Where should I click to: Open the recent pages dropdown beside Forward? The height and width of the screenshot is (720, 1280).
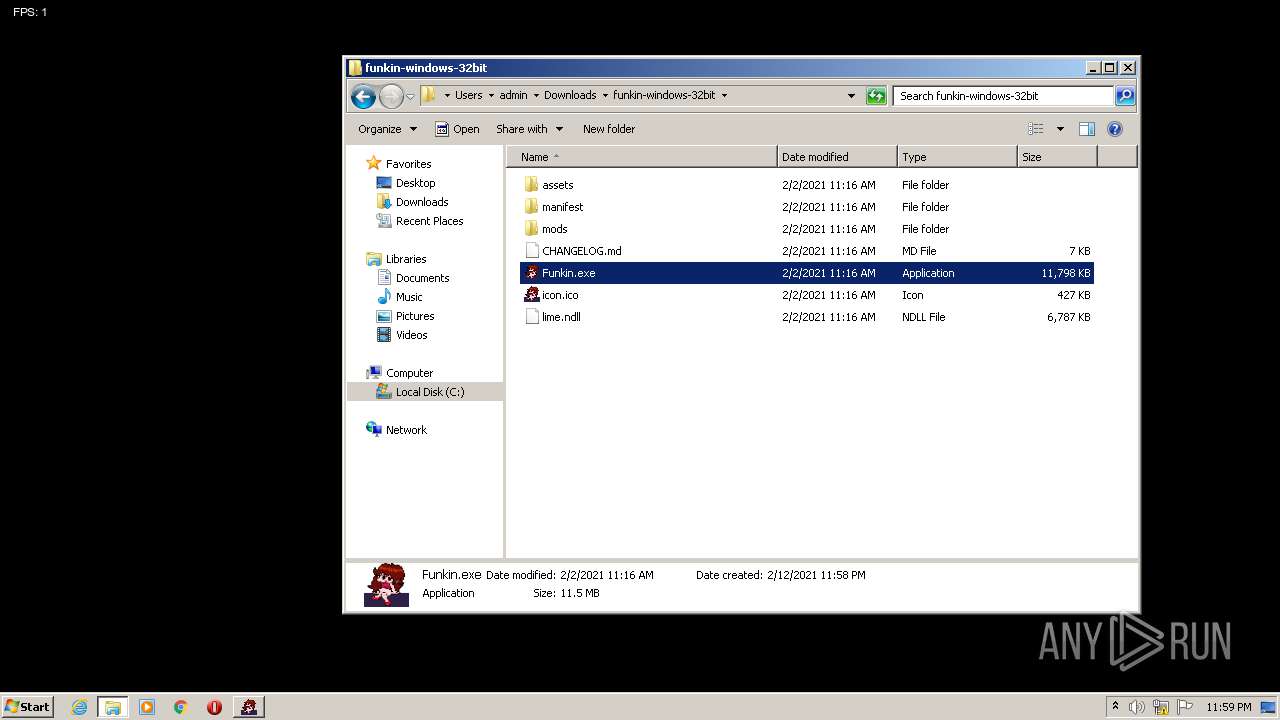410,97
